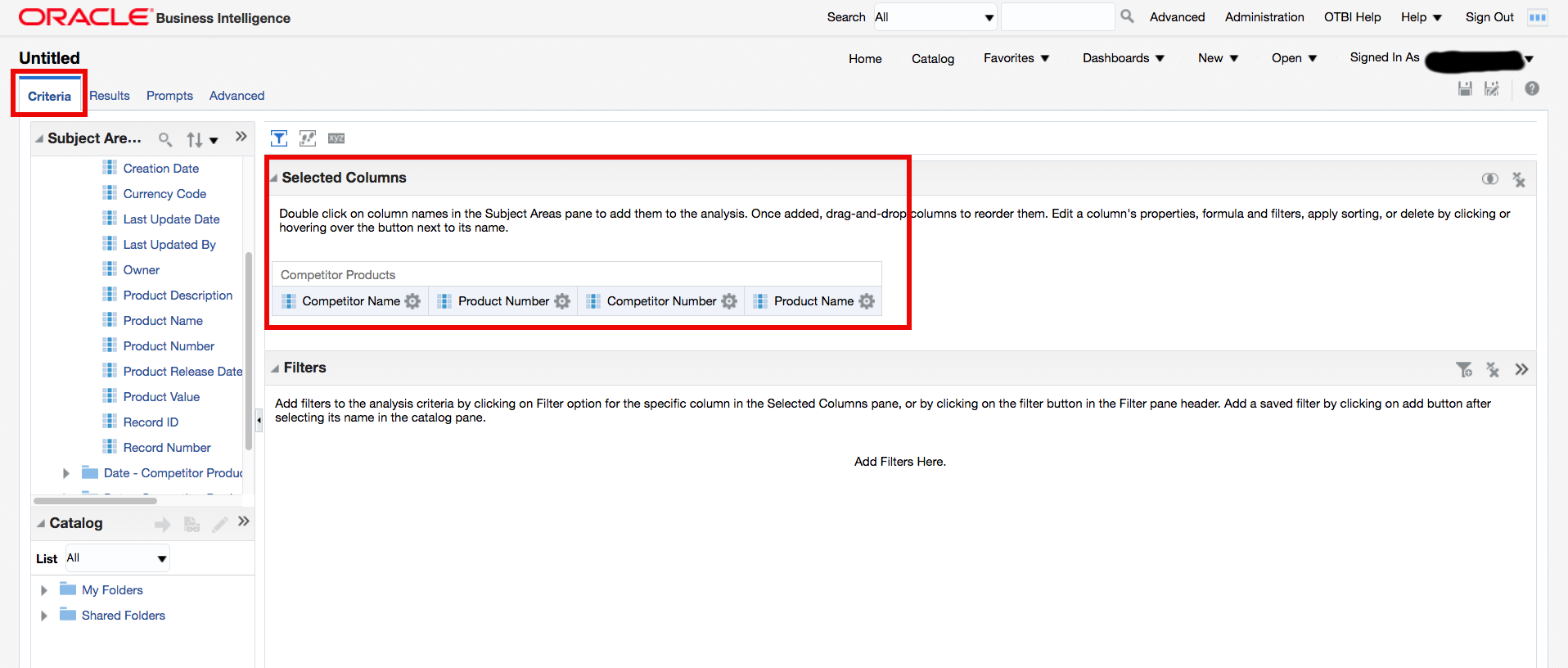Open the Product Number column gear menu
Image resolution: width=1568 pixels, height=668 pixels.
coord(562,301)
